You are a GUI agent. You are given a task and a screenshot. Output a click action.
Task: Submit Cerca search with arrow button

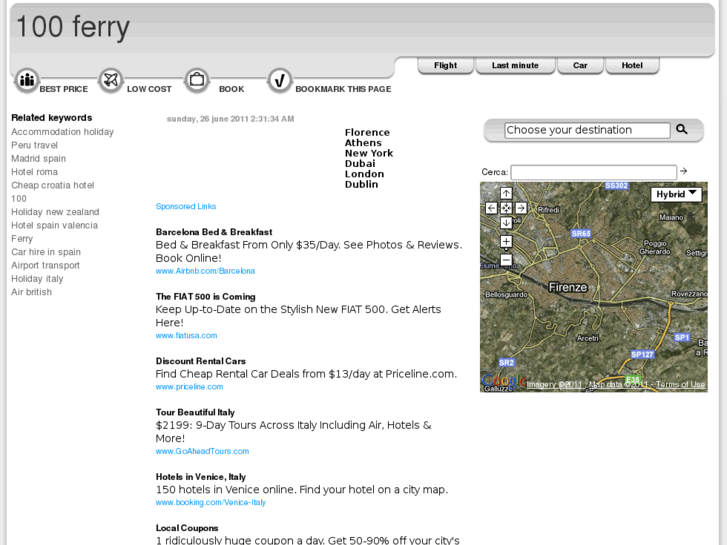pyautogui.click(x=683, y=171)
